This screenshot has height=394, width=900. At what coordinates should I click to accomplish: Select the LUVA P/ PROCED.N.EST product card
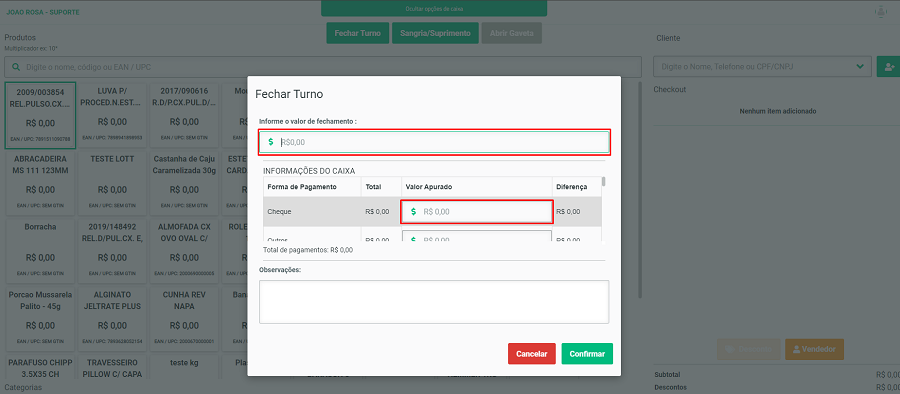pos(112,115)
